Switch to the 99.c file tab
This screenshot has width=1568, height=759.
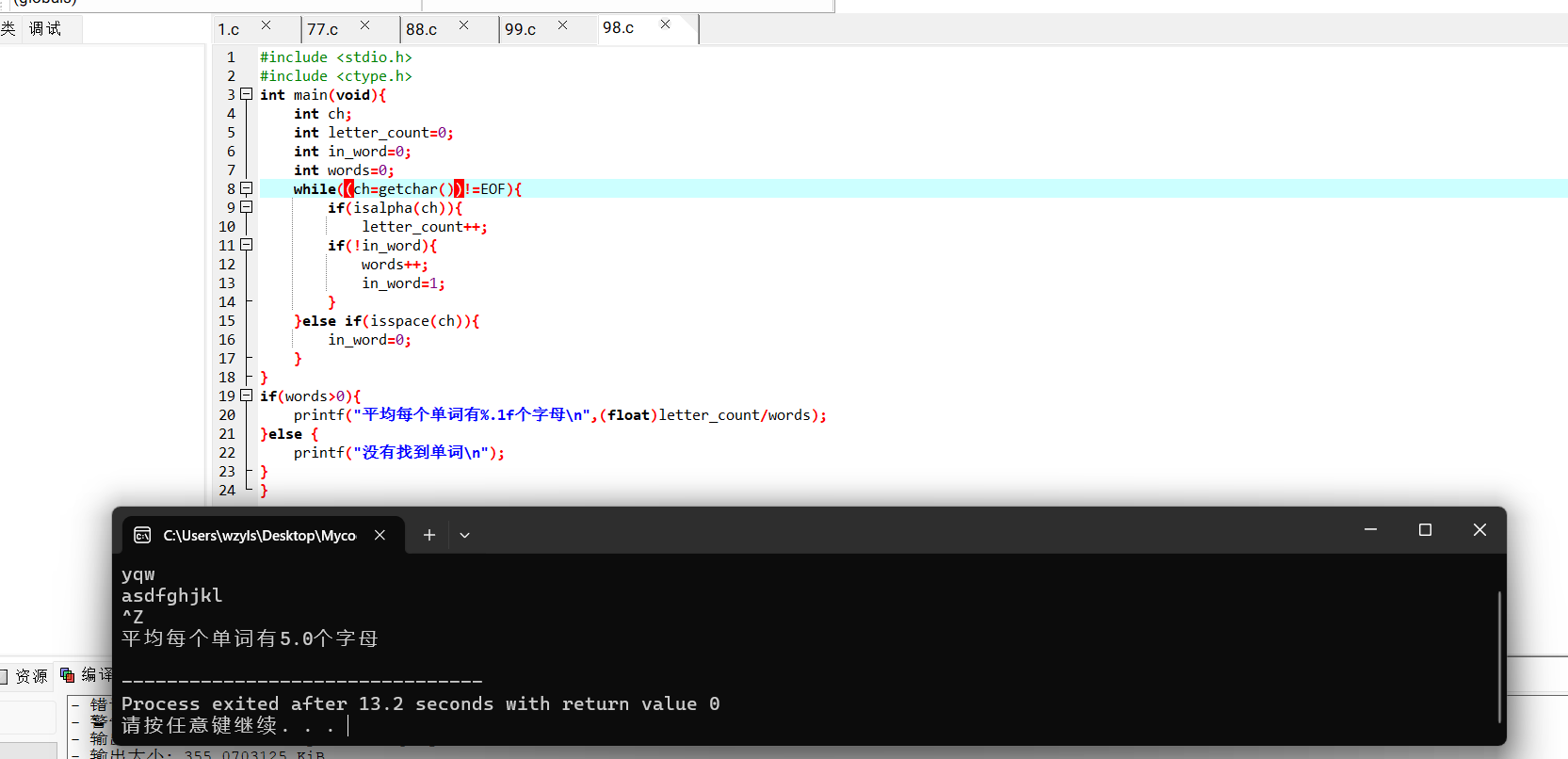[x=520, y=29]
